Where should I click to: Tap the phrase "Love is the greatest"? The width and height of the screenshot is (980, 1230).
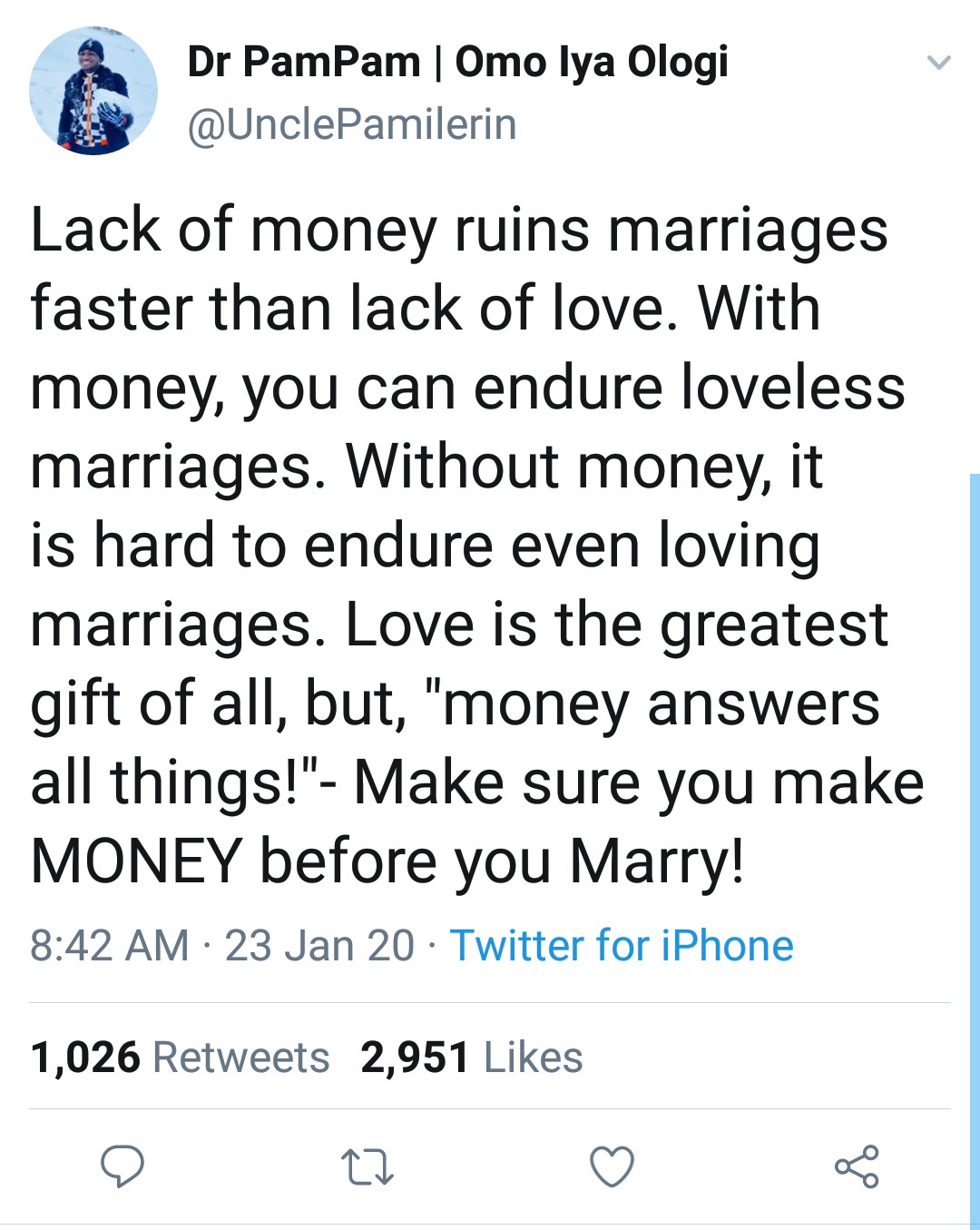tap(616, 625)
